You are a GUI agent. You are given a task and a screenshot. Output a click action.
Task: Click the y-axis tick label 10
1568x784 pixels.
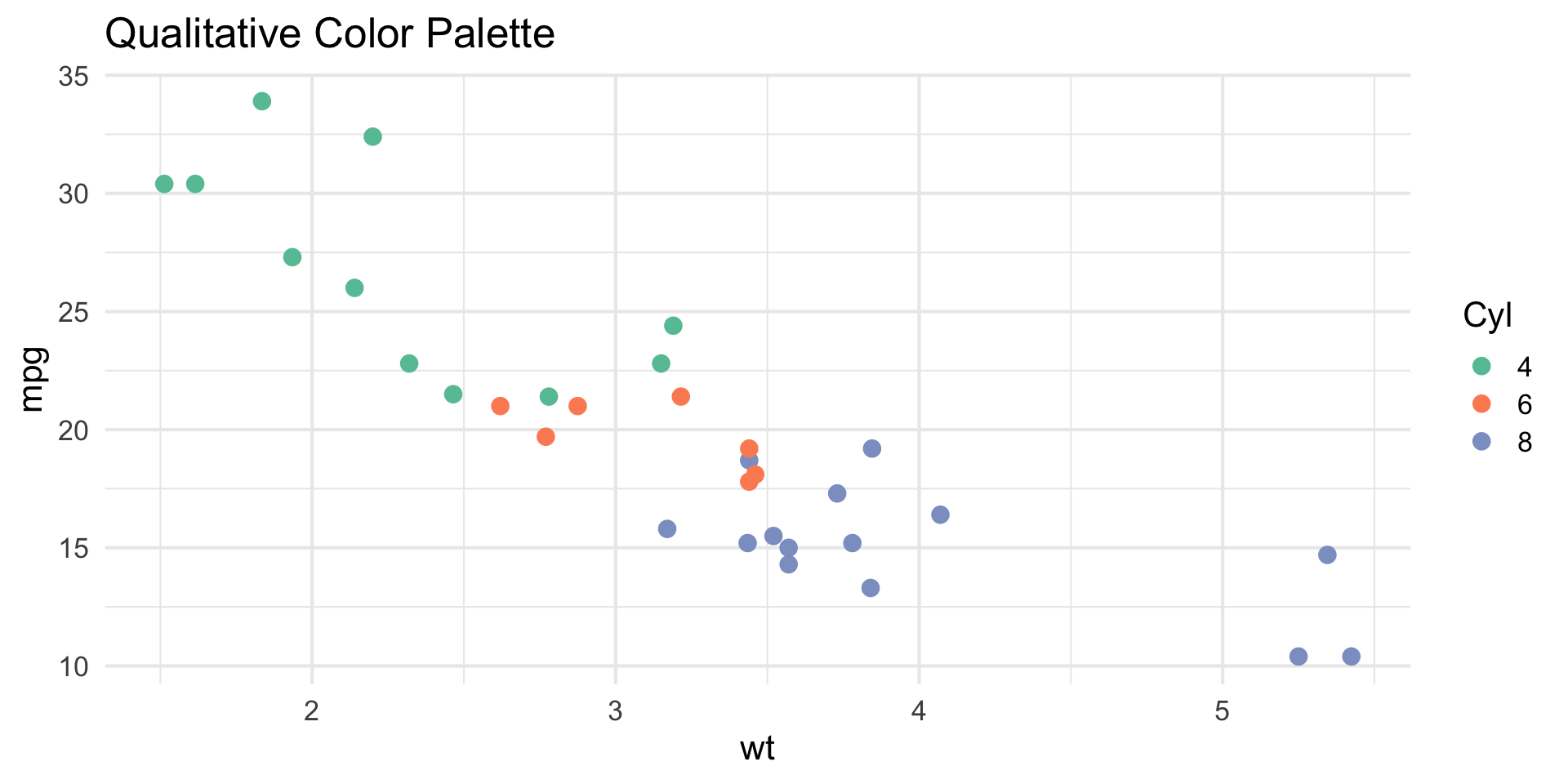[73, 666]
